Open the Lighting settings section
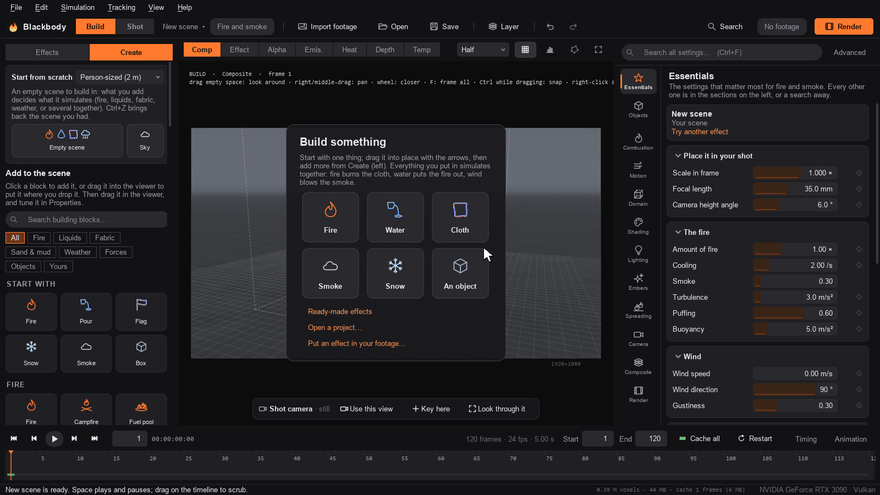This screenshot has height=495, width=880. click(x=638, y=254)
